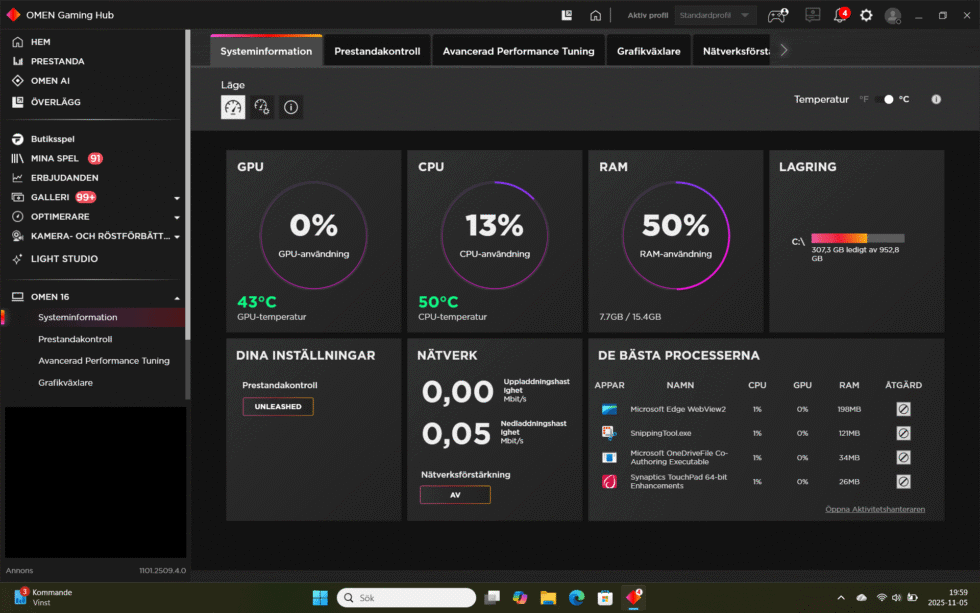The width and height of the screenshot is (980, 613).
Task: Toggle temperature unit between °F and °C
Action: (x=884, y=99)
